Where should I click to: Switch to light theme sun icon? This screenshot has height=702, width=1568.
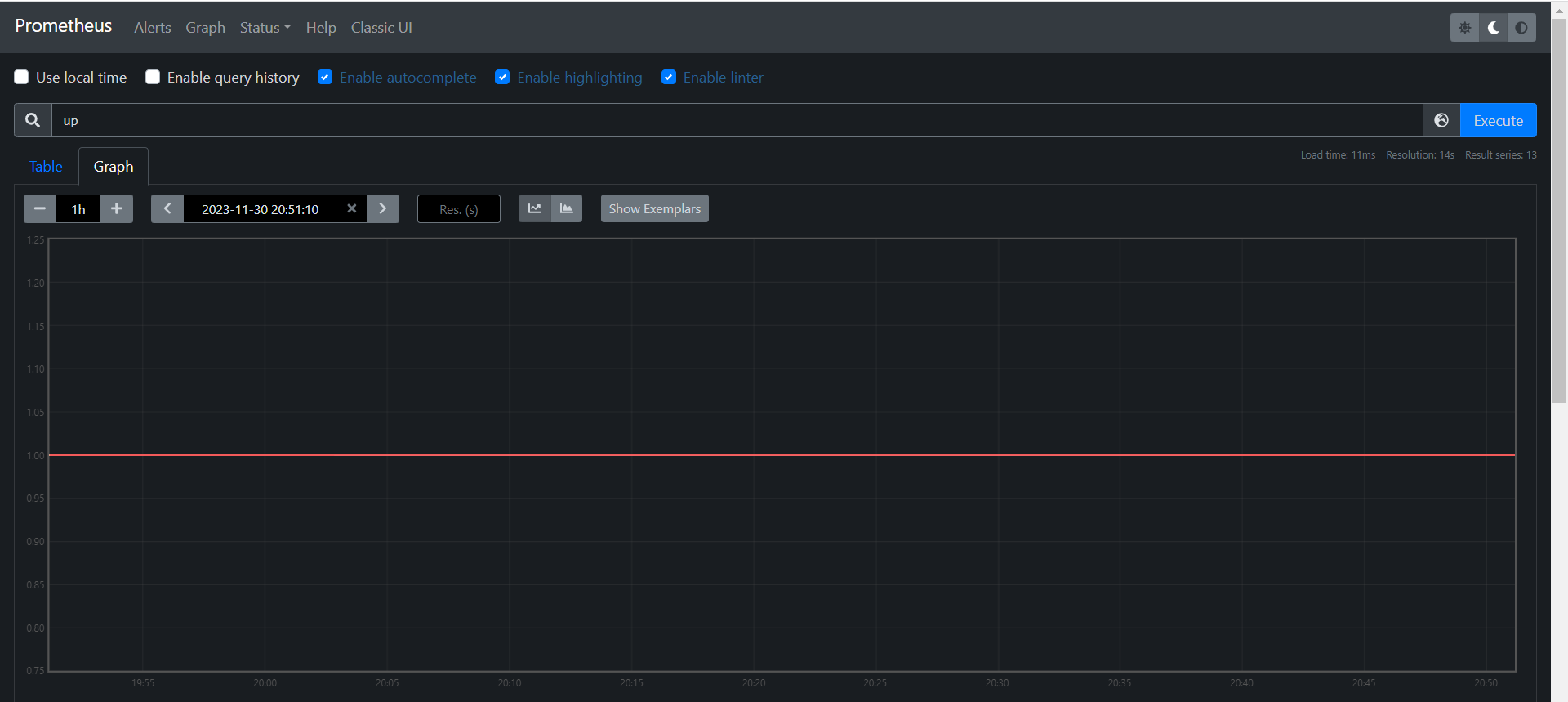click(1465, 27)
